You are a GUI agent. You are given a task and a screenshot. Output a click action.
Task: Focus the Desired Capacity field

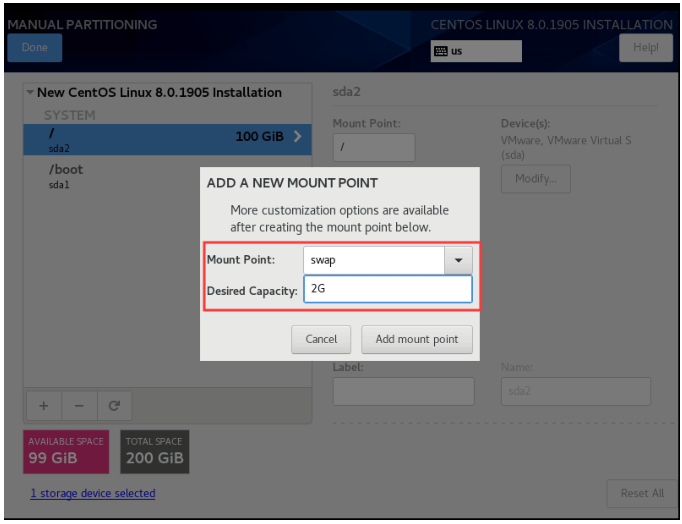[x=387, y=289]
